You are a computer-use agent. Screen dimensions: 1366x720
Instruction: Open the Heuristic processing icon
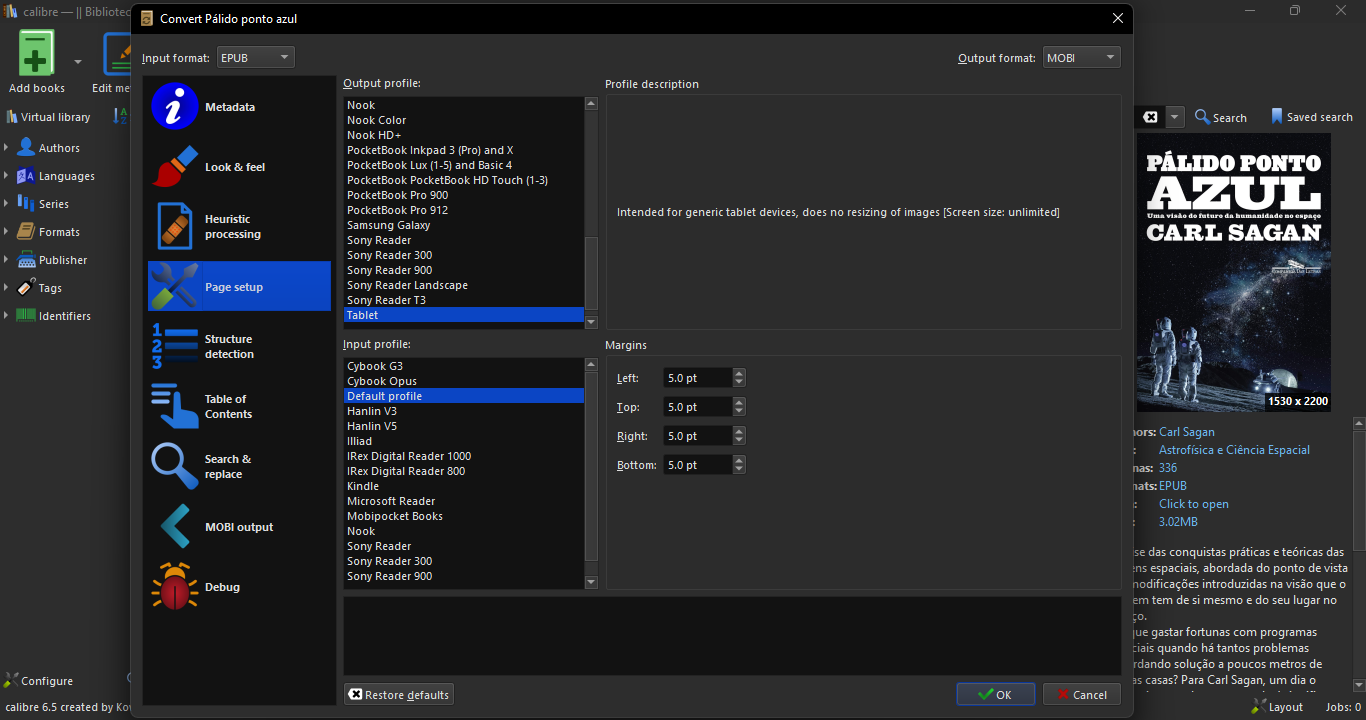coord(175,227)
